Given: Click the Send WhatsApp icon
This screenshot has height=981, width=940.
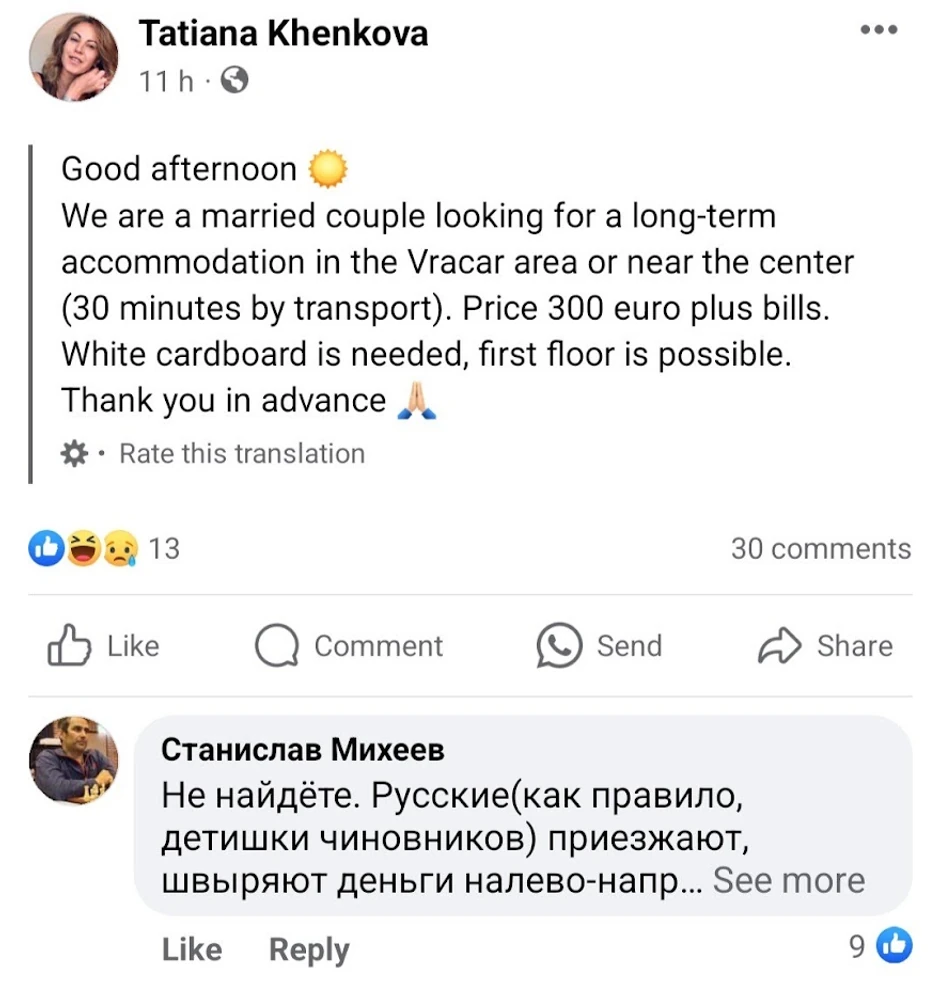Looking at the screenshot, I should click(x=558, y=646).
